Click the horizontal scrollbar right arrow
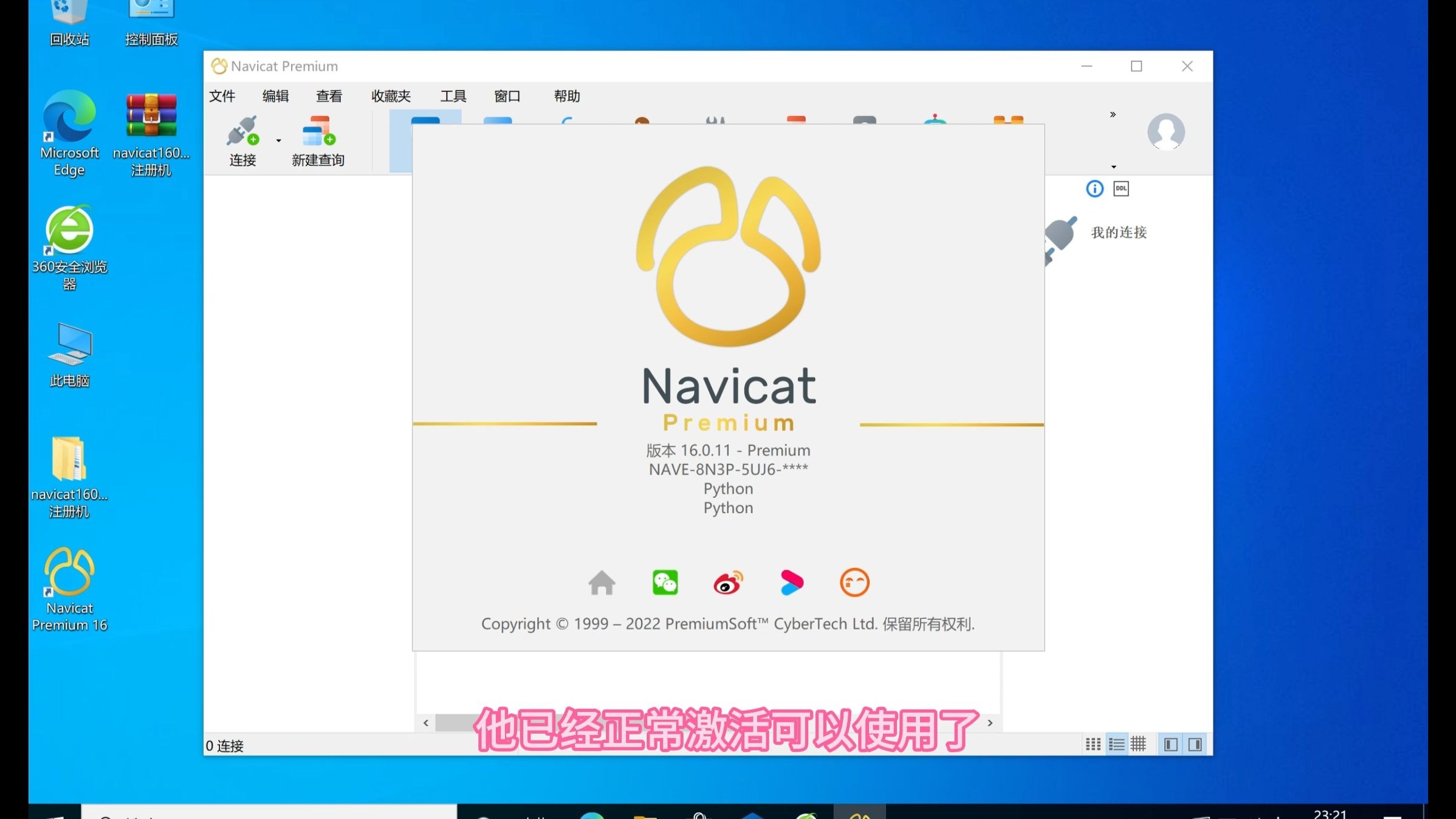1456x819 pixels. [990, 723]
